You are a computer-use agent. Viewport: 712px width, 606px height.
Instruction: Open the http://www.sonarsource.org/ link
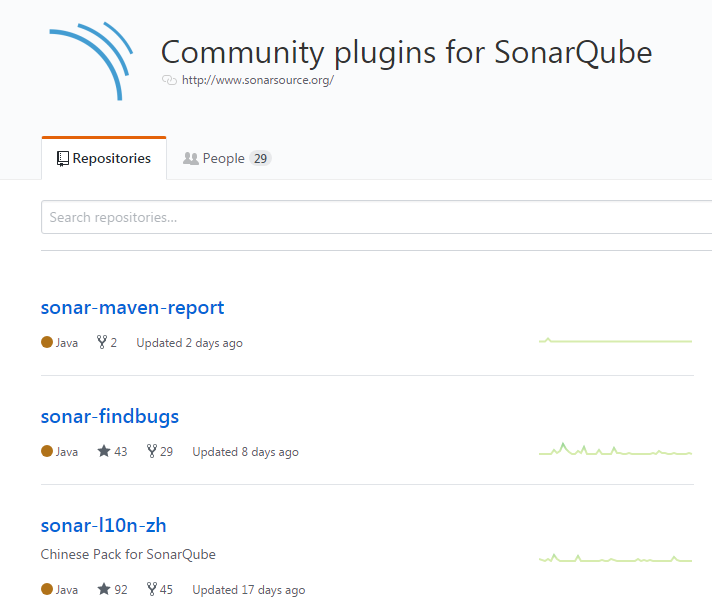click(x=257, y=80)
